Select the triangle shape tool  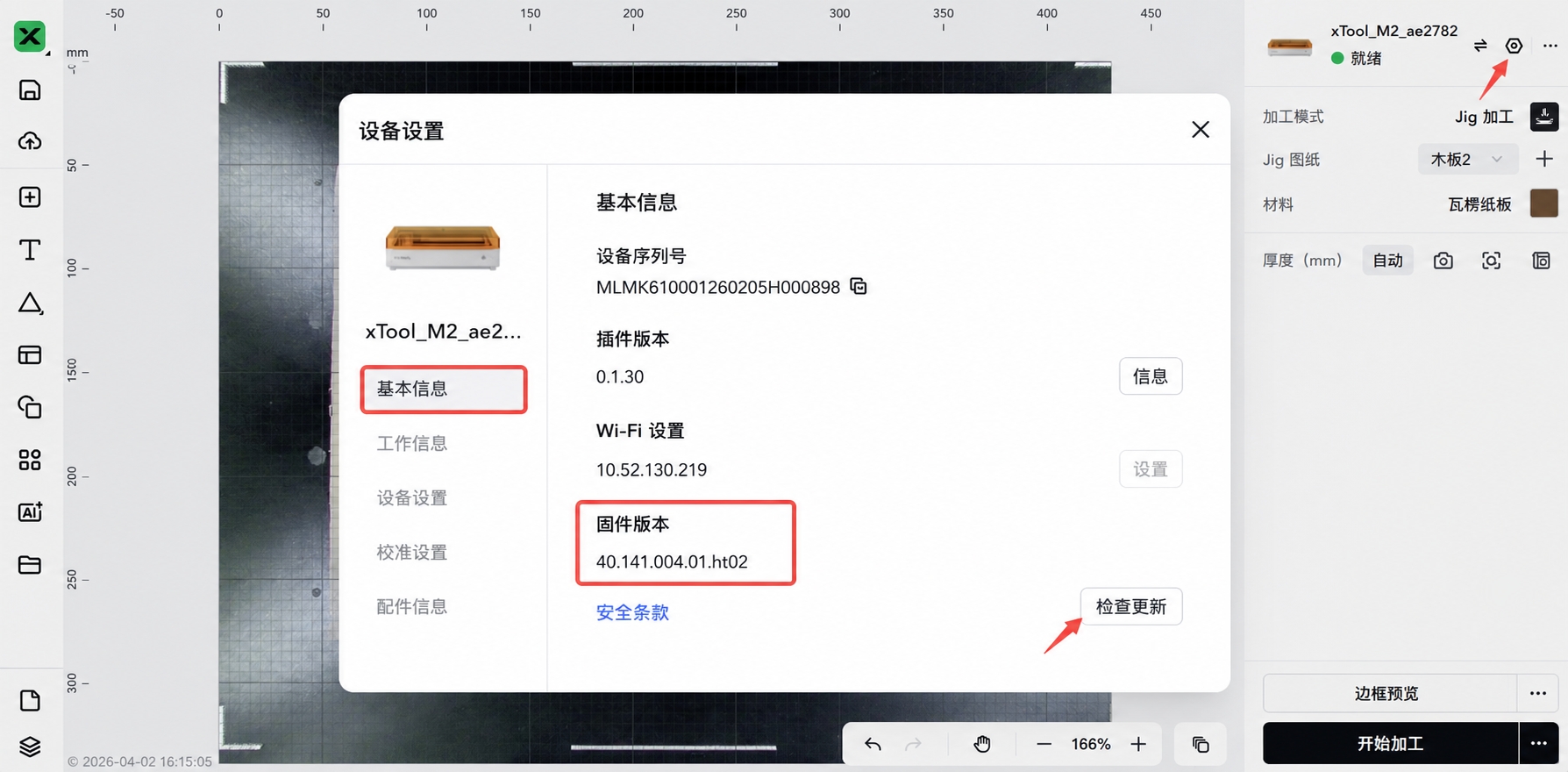30,303
